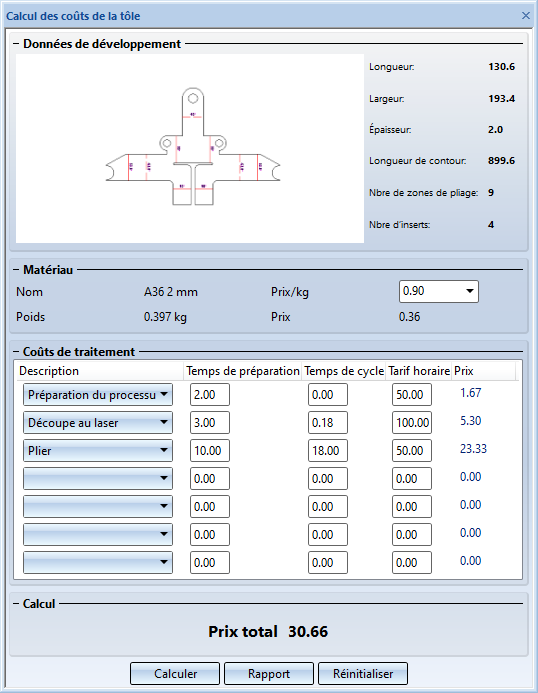The height and width of the screenshot is (693, 538).
Task: Edit Plier cycle time 18.00
Action: point(328,450)
